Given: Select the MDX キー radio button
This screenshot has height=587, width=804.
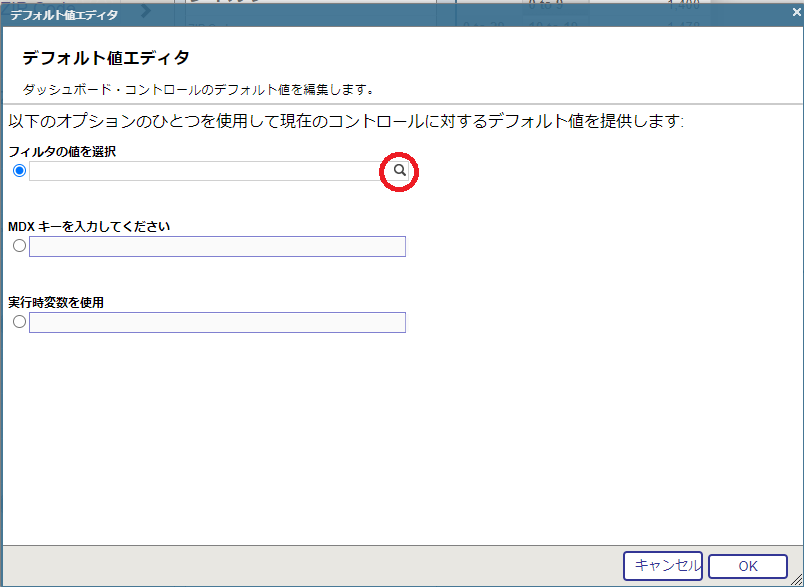Looking at the screenshot, I should click(19, 246).
